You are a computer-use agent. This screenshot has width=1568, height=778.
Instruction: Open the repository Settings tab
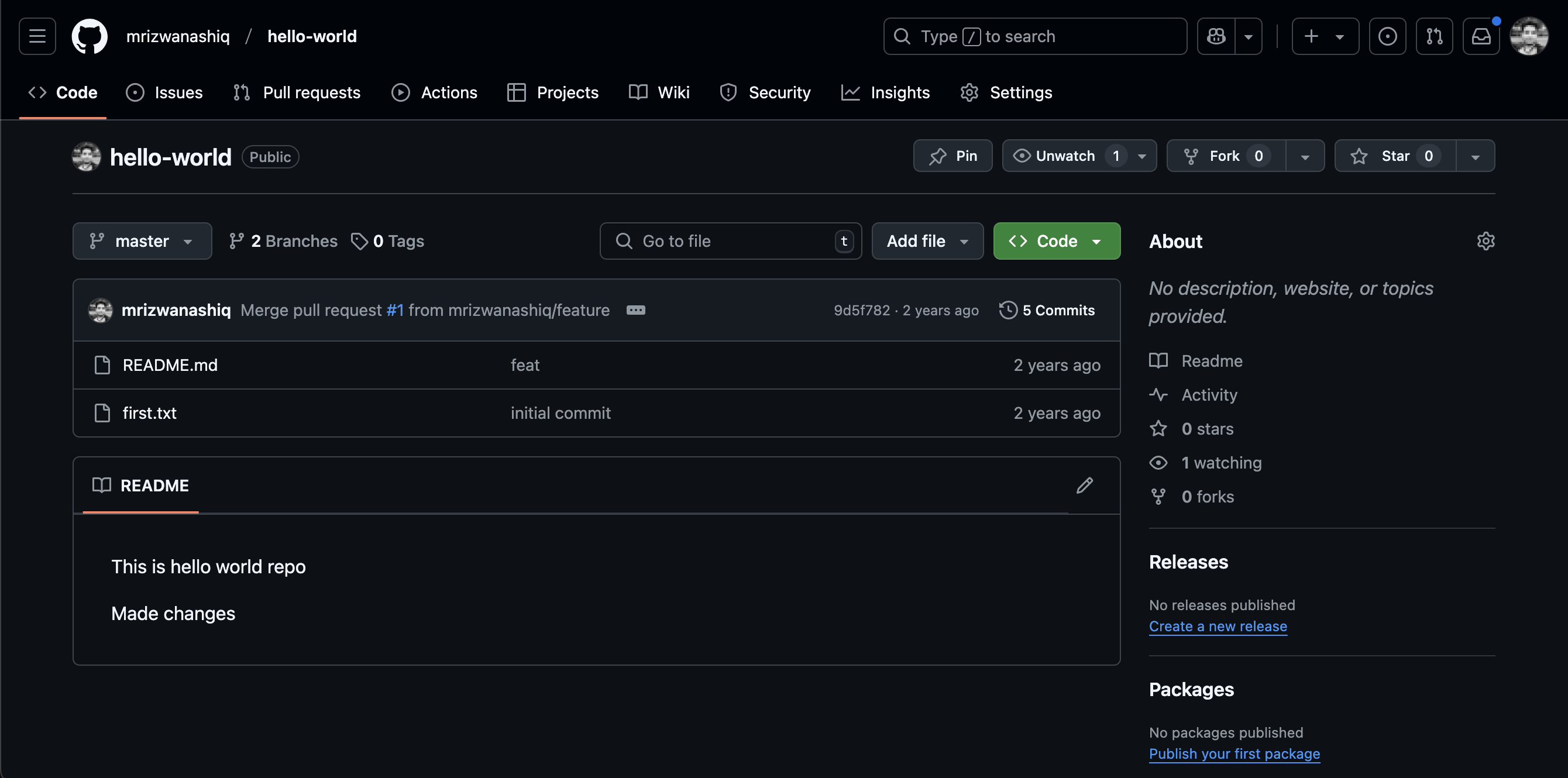point(1006,92)
